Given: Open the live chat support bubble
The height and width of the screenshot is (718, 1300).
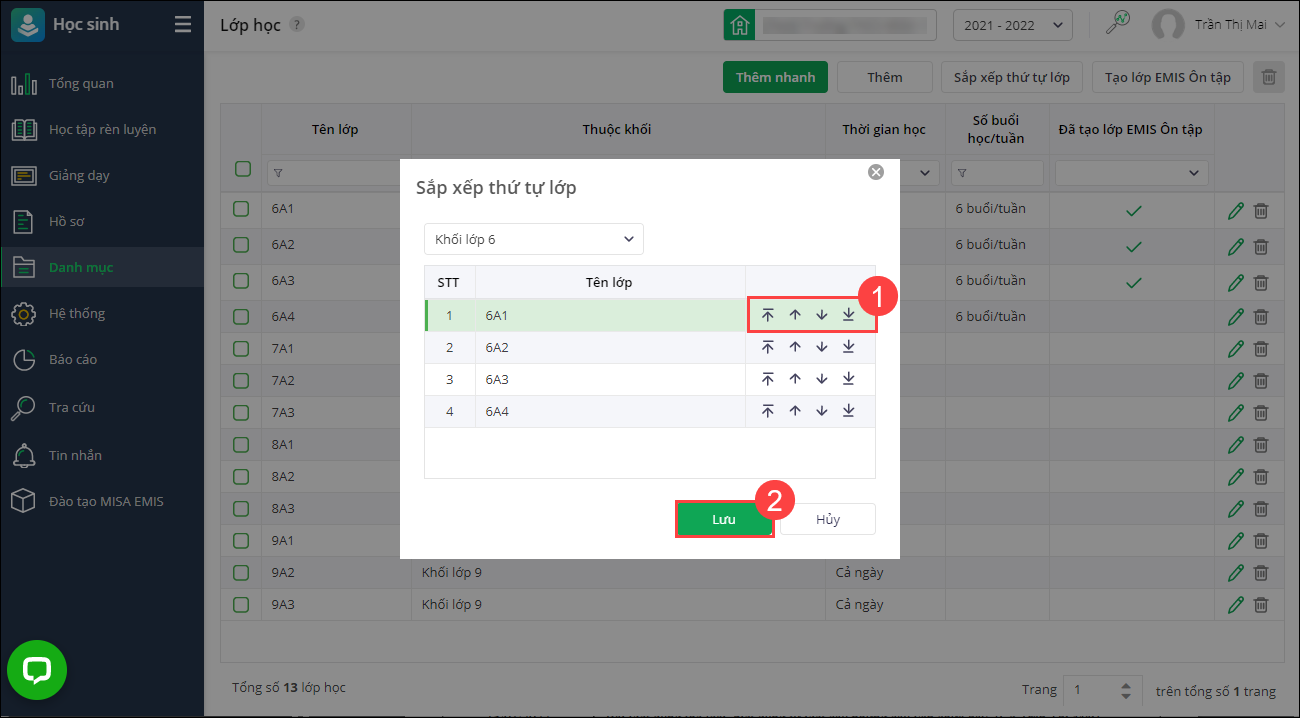Looking at the screenshot, I should tap(37, 670).
